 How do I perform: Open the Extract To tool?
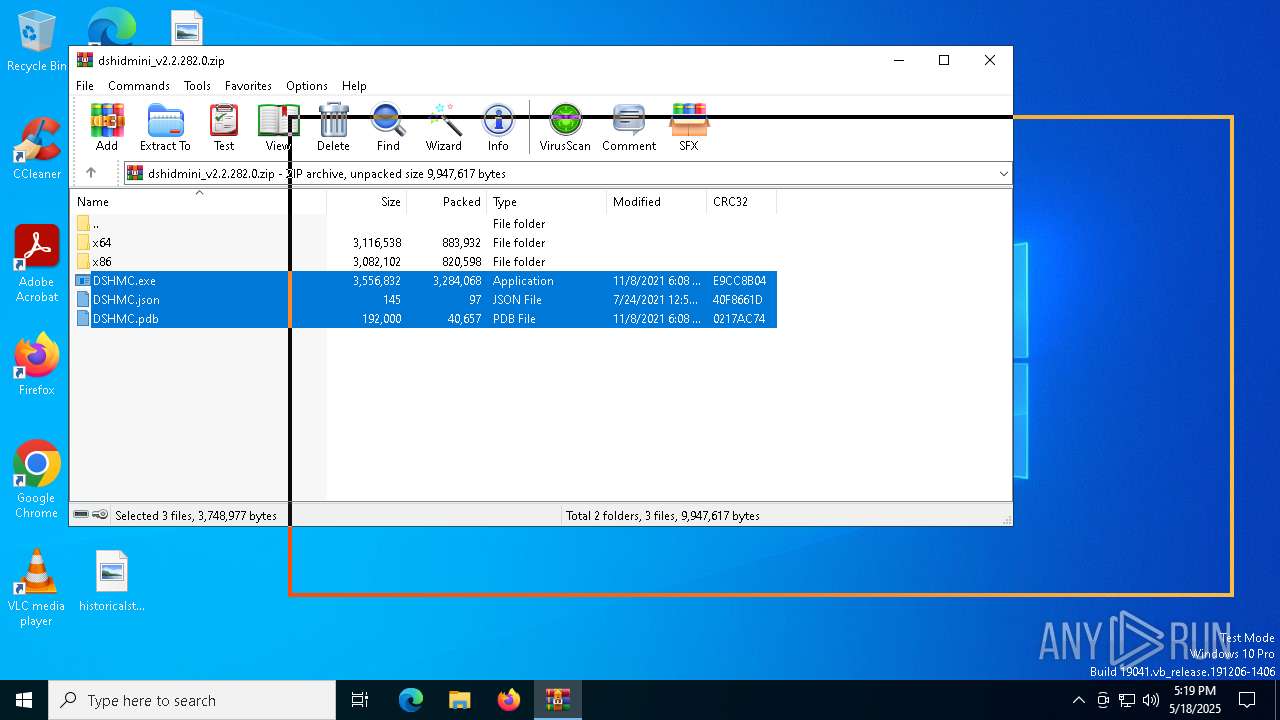pos(165,127)
